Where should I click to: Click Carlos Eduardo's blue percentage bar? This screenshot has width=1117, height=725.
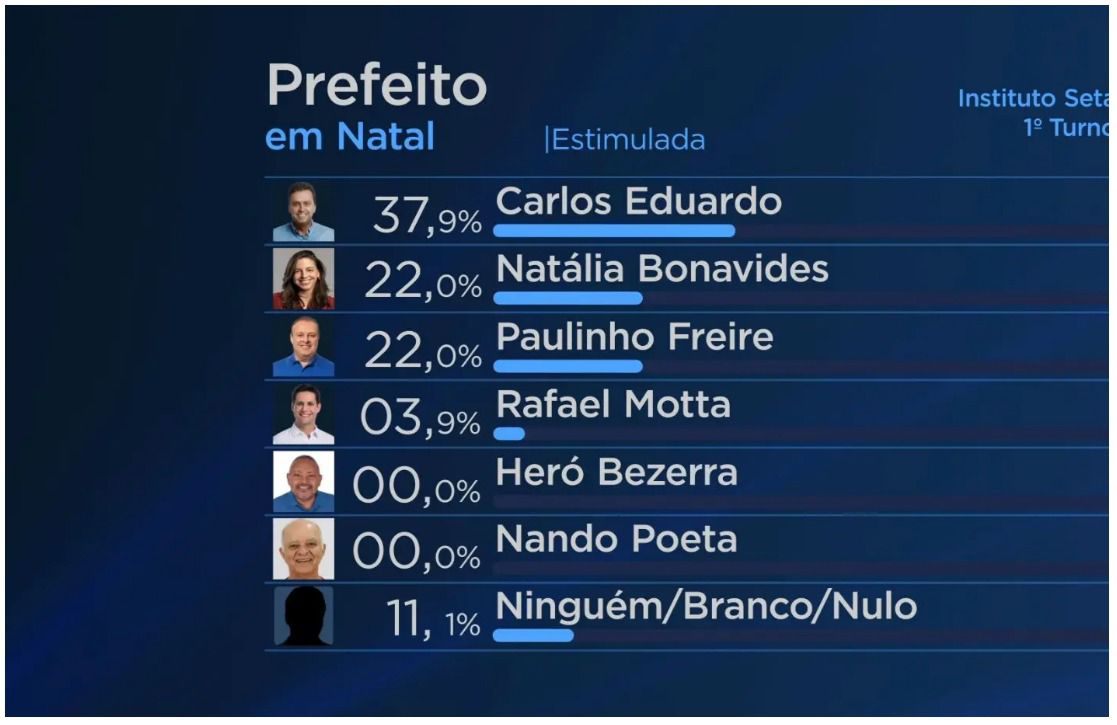click(x=614, y=231)
